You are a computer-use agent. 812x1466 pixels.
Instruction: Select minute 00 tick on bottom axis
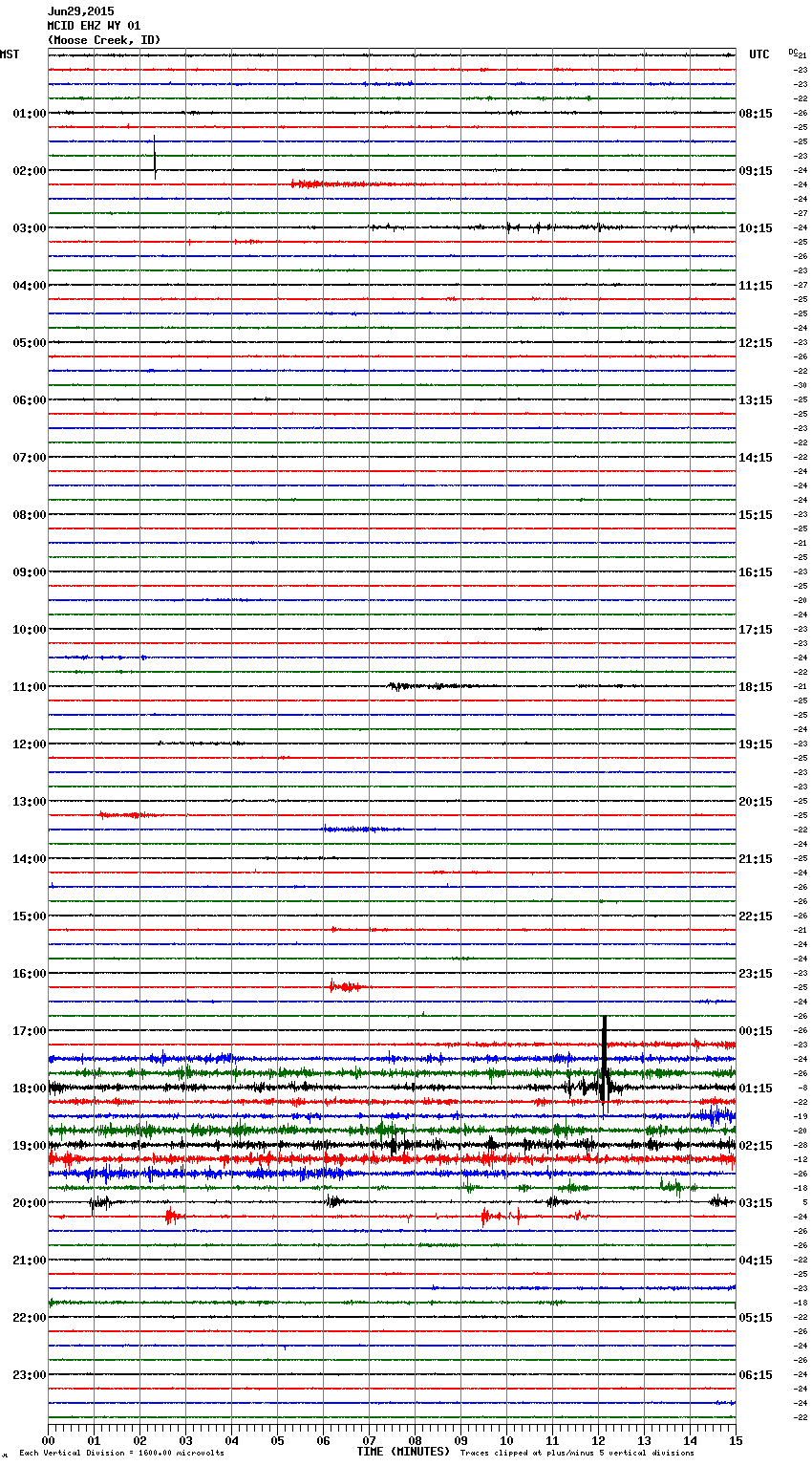coord(49,1440)
